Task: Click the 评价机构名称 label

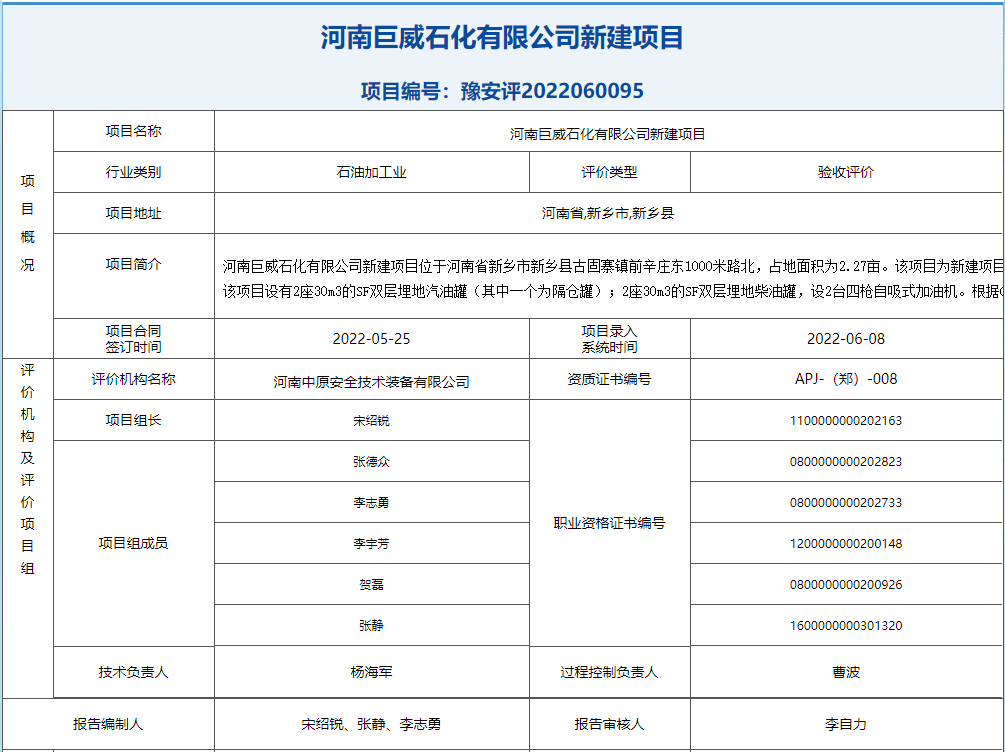Action: tap(133, 379)
